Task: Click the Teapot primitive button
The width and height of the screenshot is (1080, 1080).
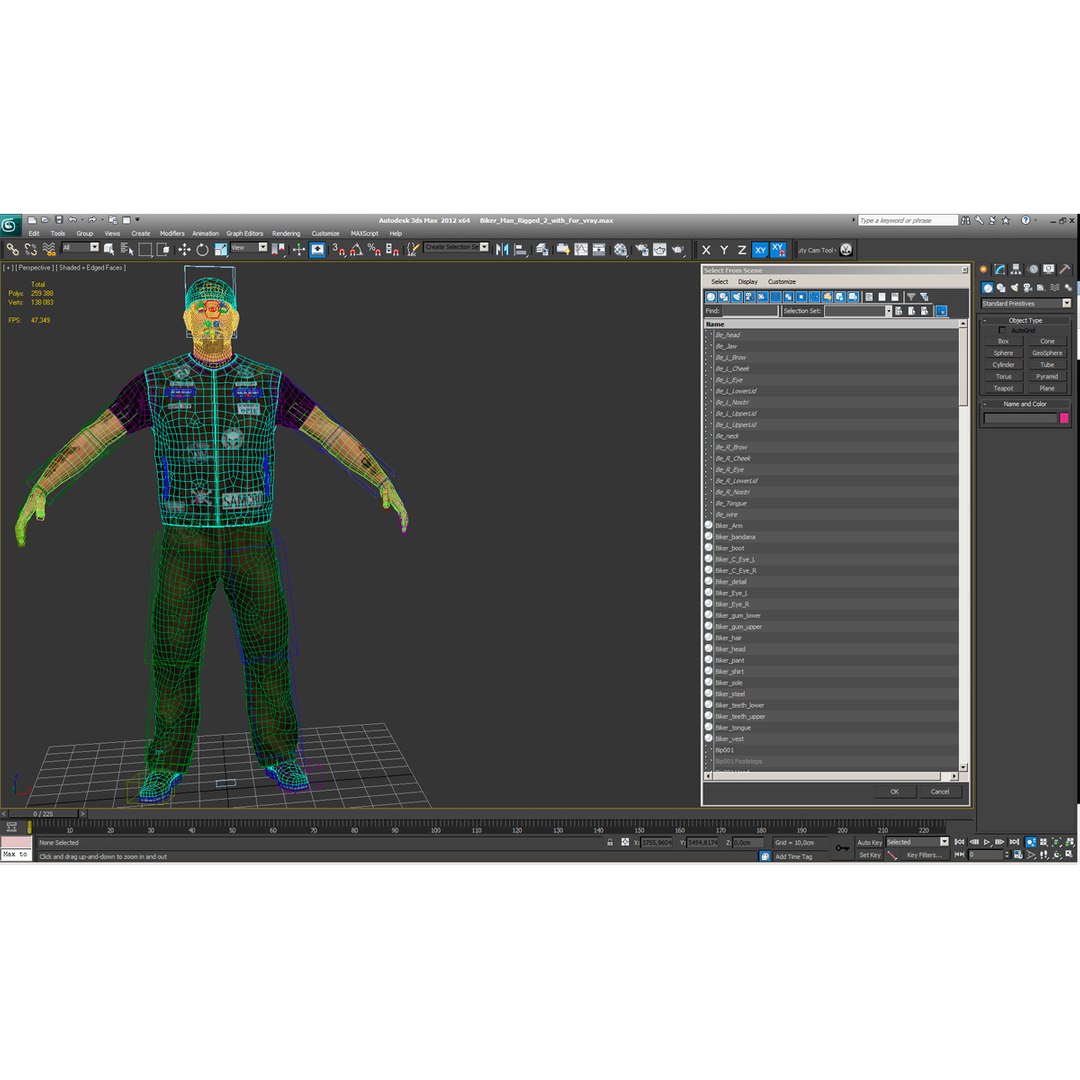Action: coord(1003,388)
